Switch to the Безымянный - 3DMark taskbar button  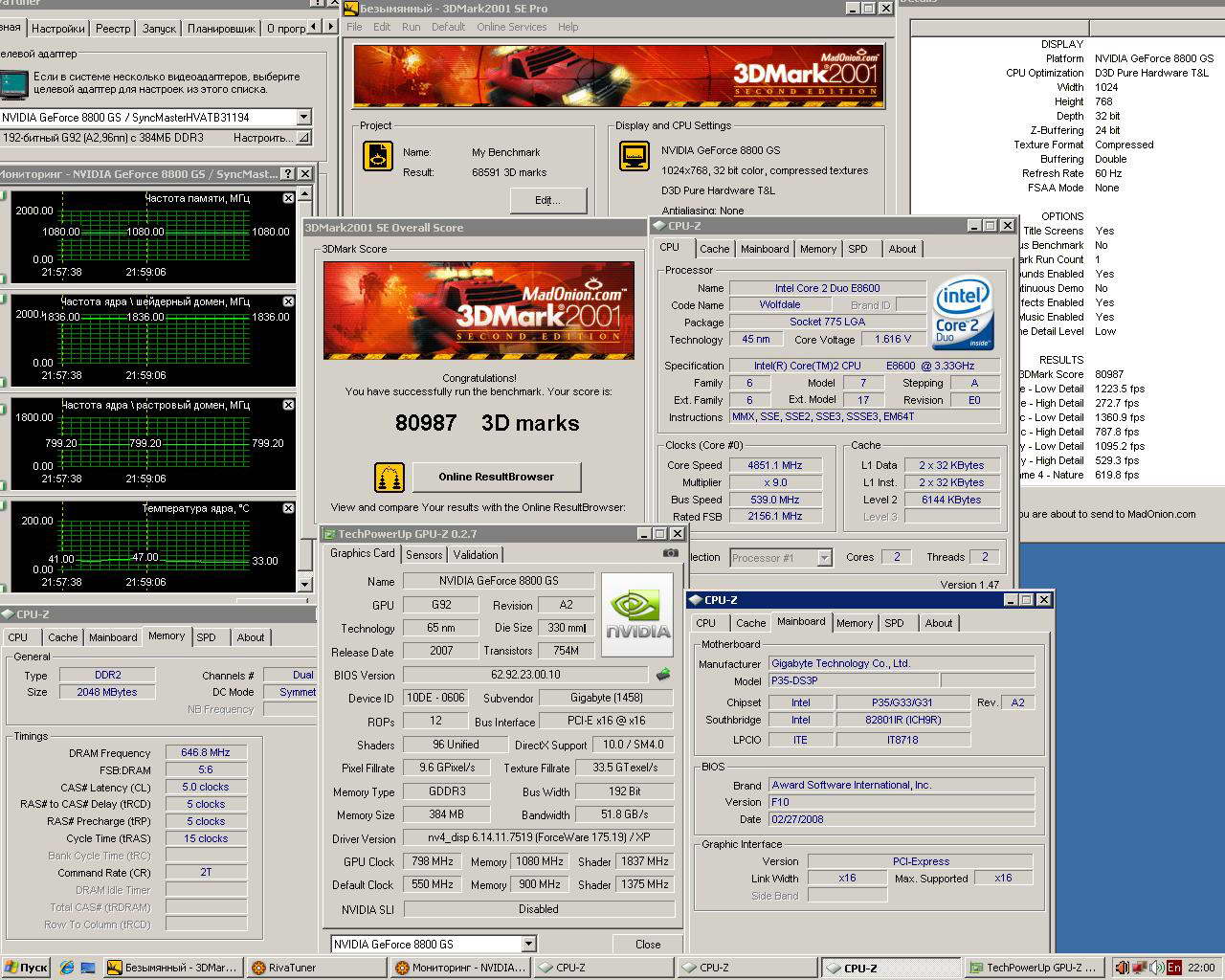point(173,968)
